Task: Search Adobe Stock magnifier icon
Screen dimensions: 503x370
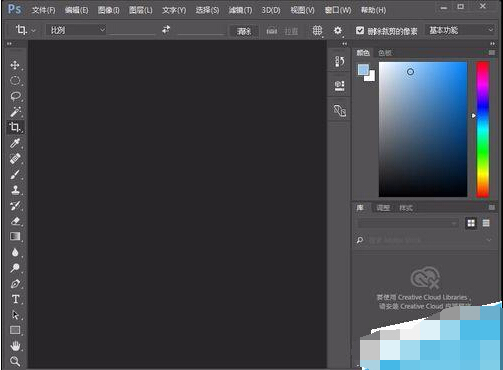Action: (360, 240)
